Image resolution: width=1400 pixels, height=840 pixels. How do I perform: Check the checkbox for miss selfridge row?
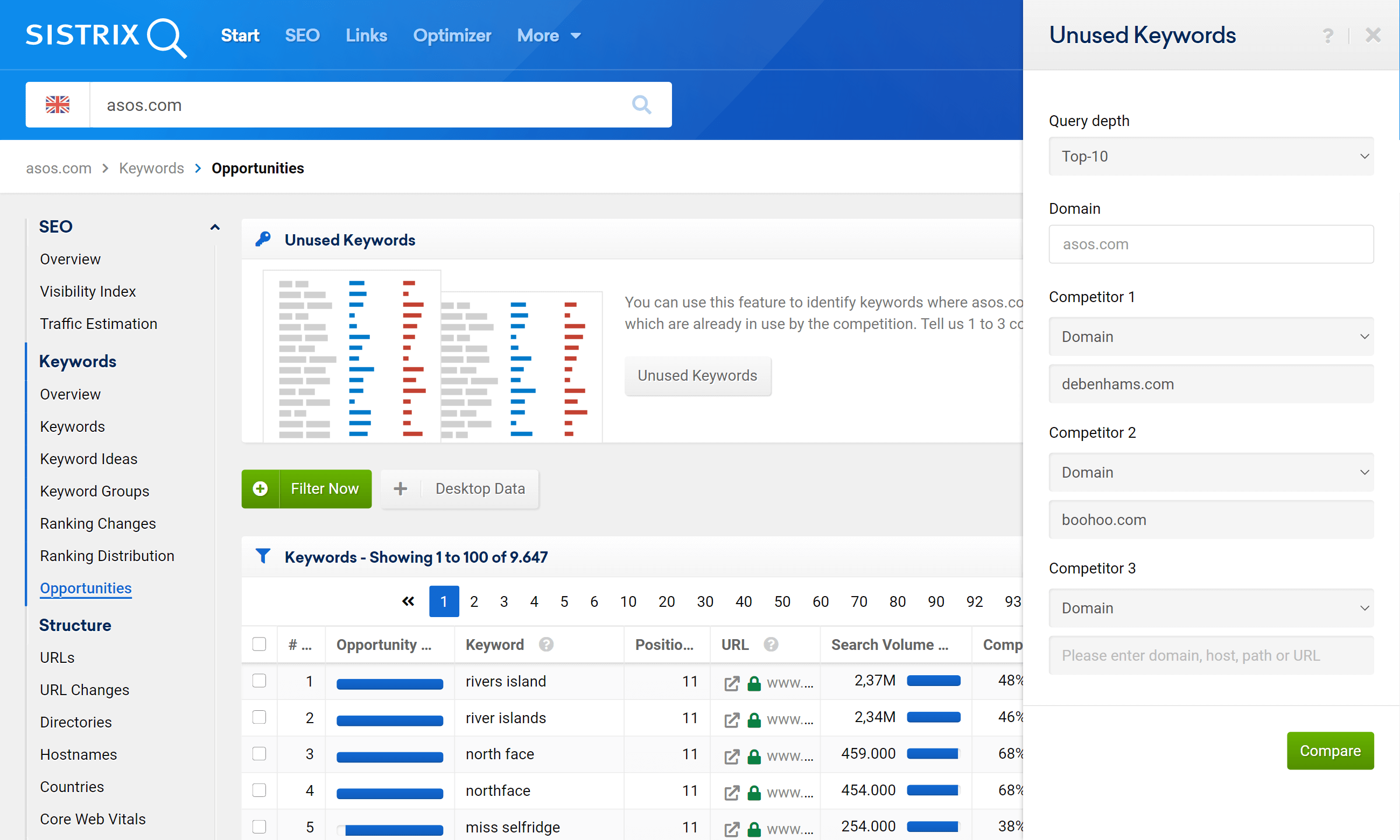[x=259, y=827]
